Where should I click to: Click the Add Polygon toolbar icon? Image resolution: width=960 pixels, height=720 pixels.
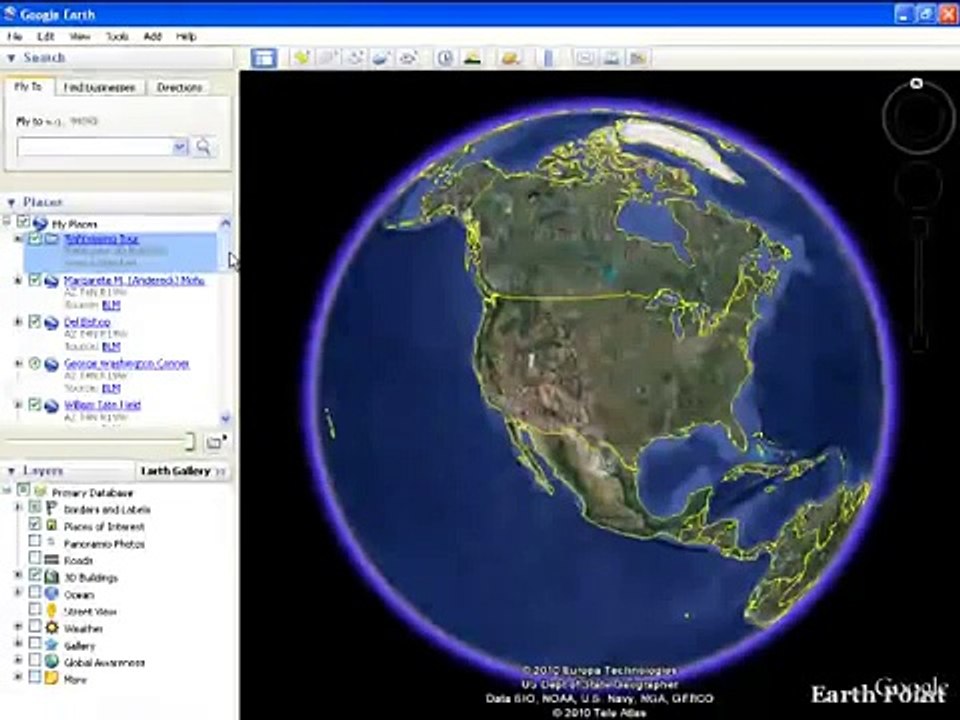point(328,58)
